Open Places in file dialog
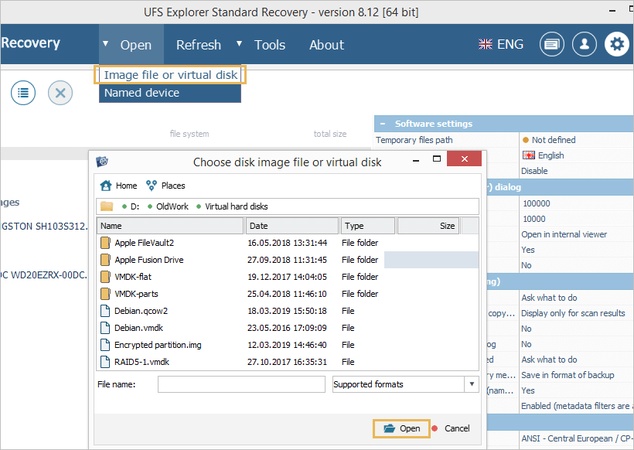 pos(166,186)
